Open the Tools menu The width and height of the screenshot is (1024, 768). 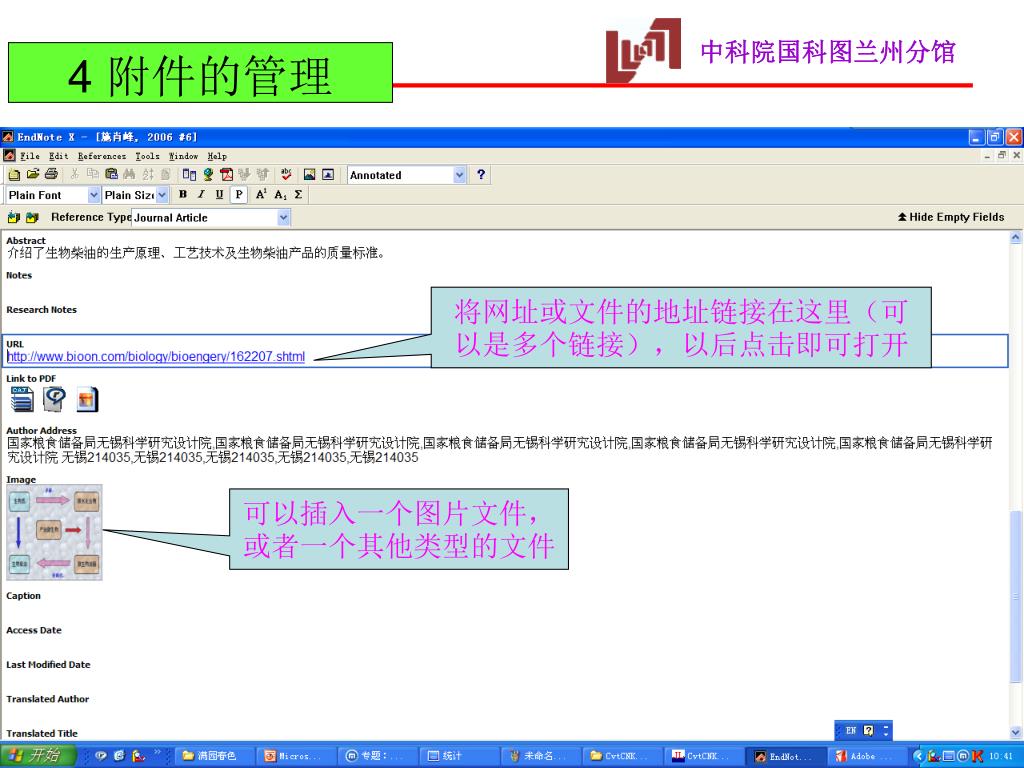pos(147,156)
